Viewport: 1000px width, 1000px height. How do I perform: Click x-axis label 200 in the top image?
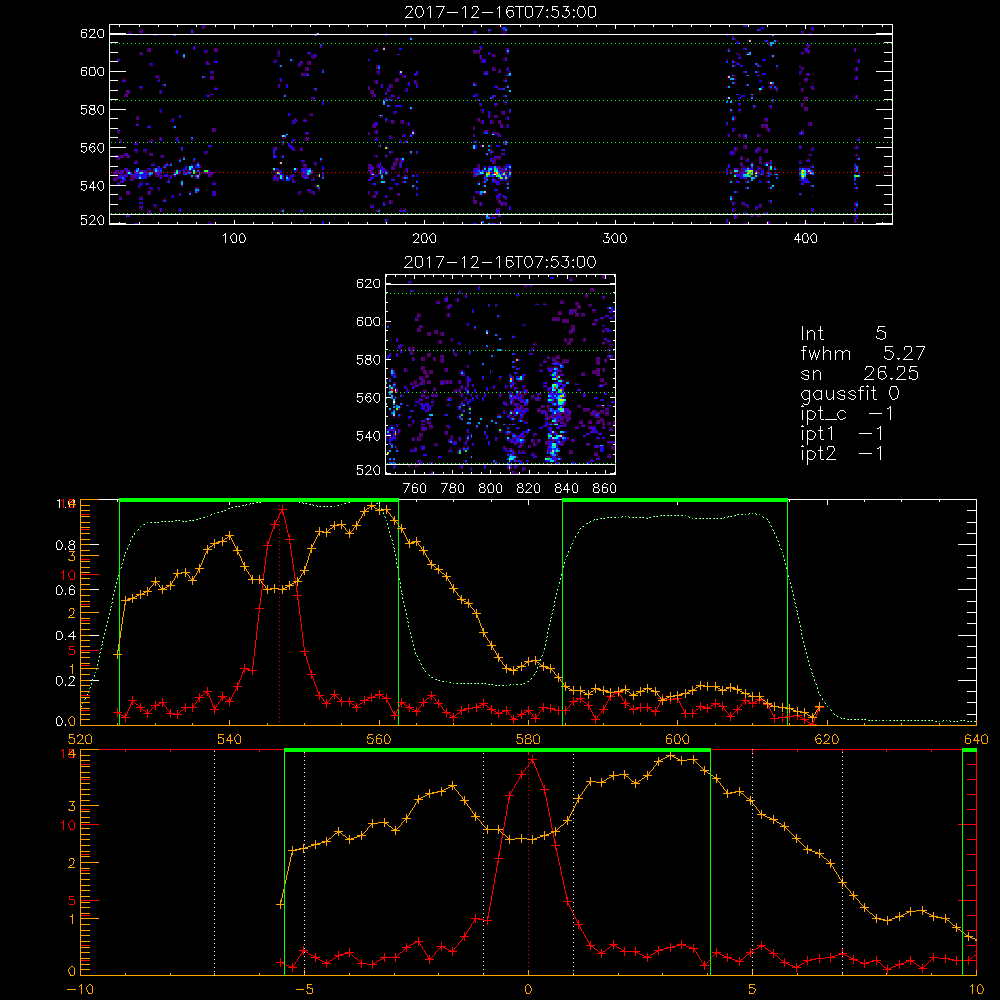tap(424, 239)
